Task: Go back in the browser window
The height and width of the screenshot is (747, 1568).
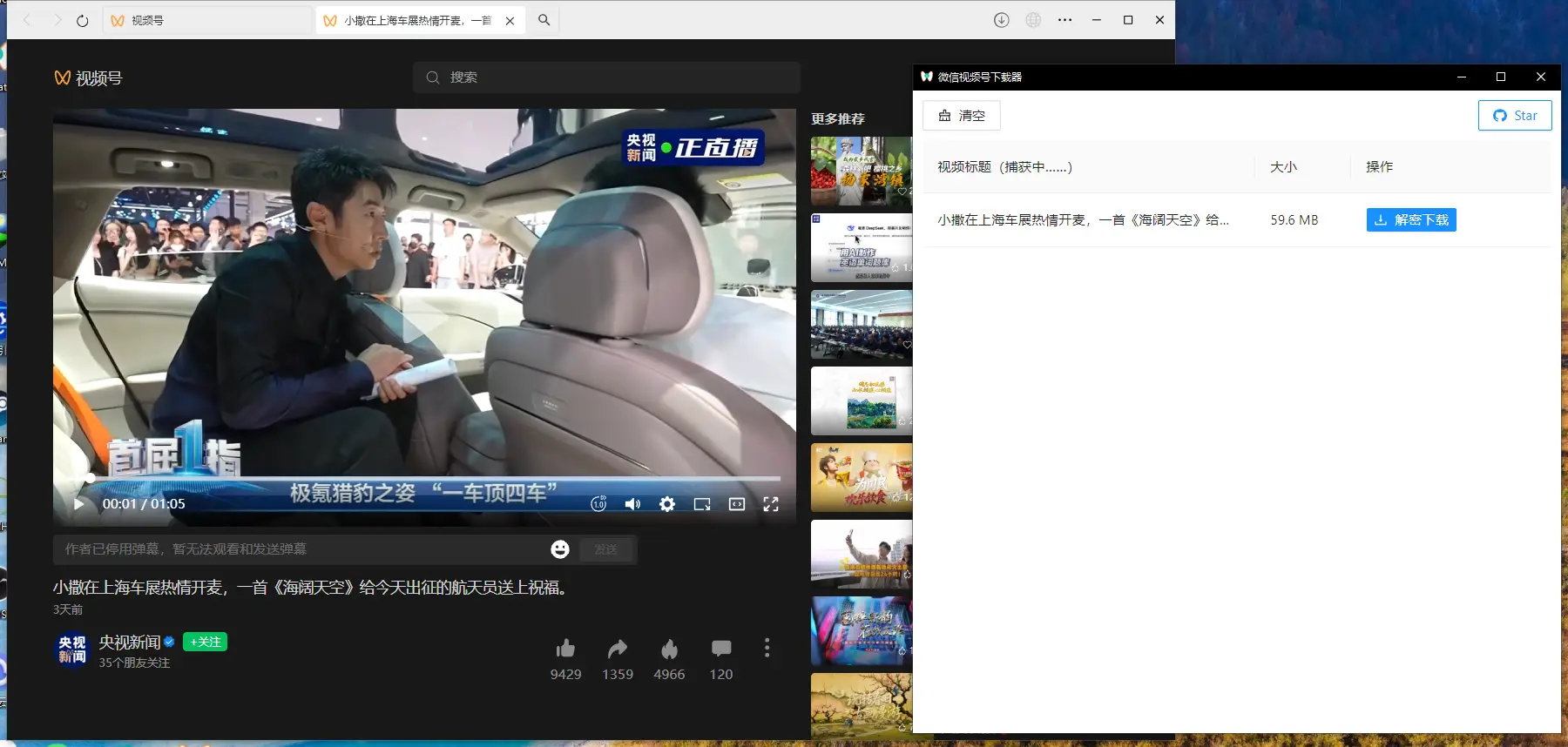Action: tap(27, 20)
